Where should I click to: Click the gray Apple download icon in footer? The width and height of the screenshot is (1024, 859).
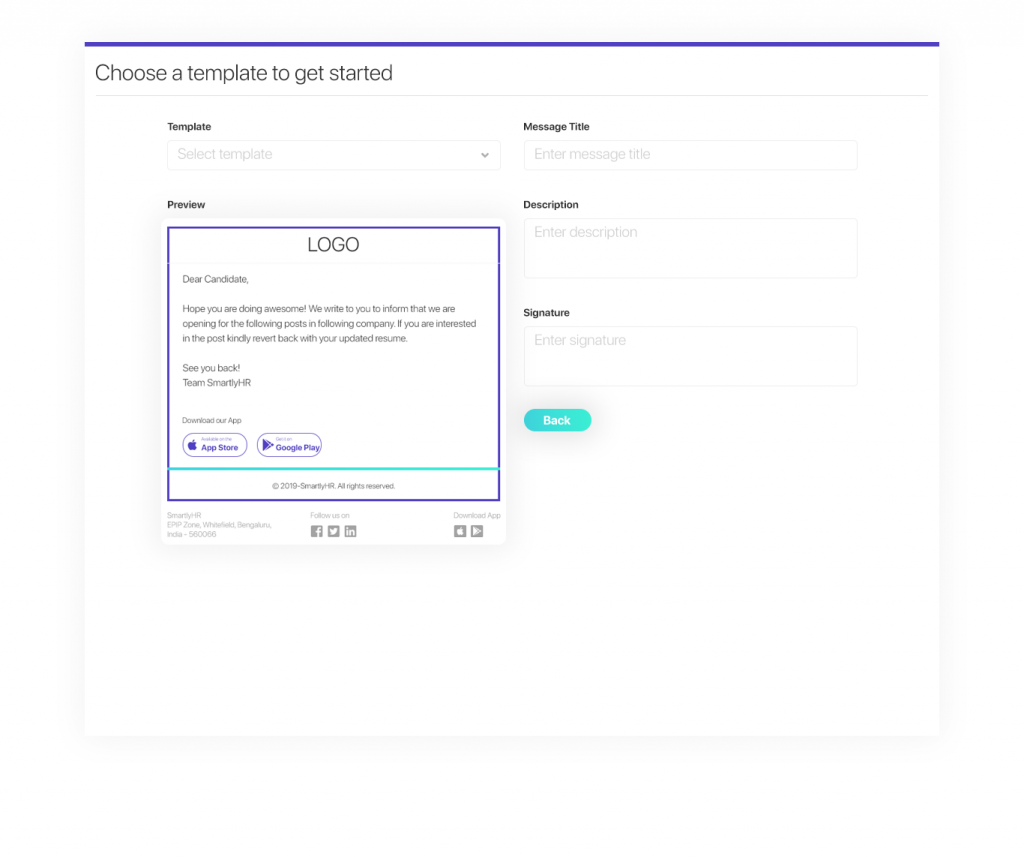[x=460, y=531]
